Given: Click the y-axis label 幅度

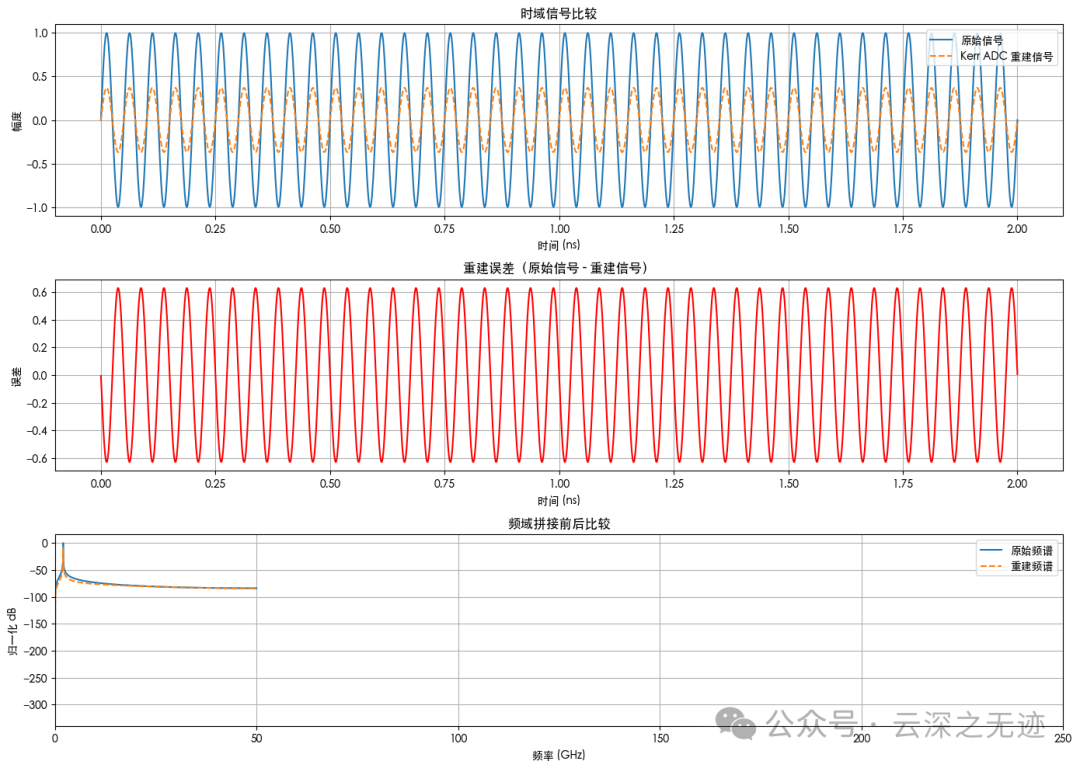Looking at the screenshot, I should [x=17, y=121].
